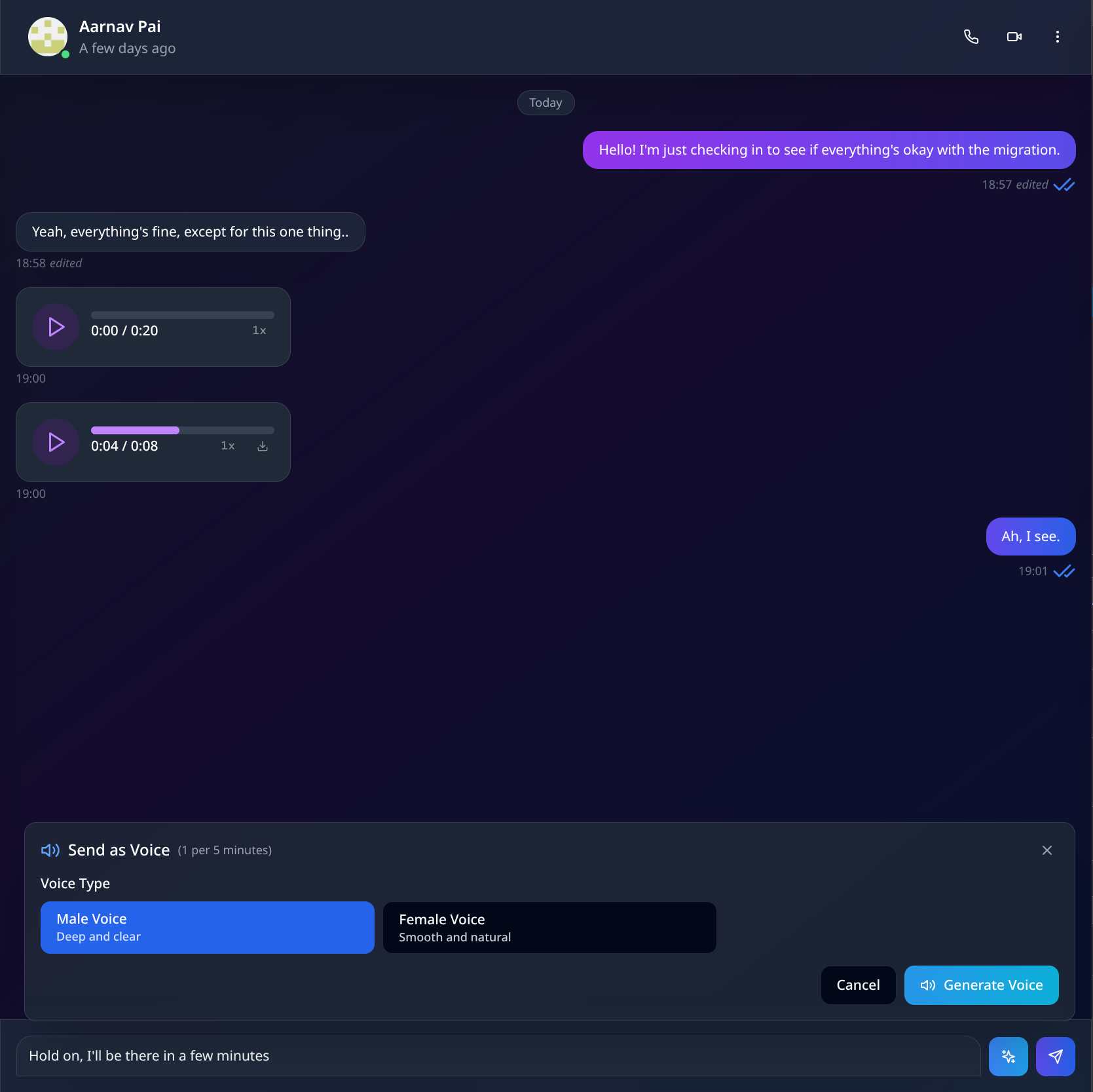Screen dimensions: 1093x1092
Task: Select the Male Voice option
Action: [208, 928]
